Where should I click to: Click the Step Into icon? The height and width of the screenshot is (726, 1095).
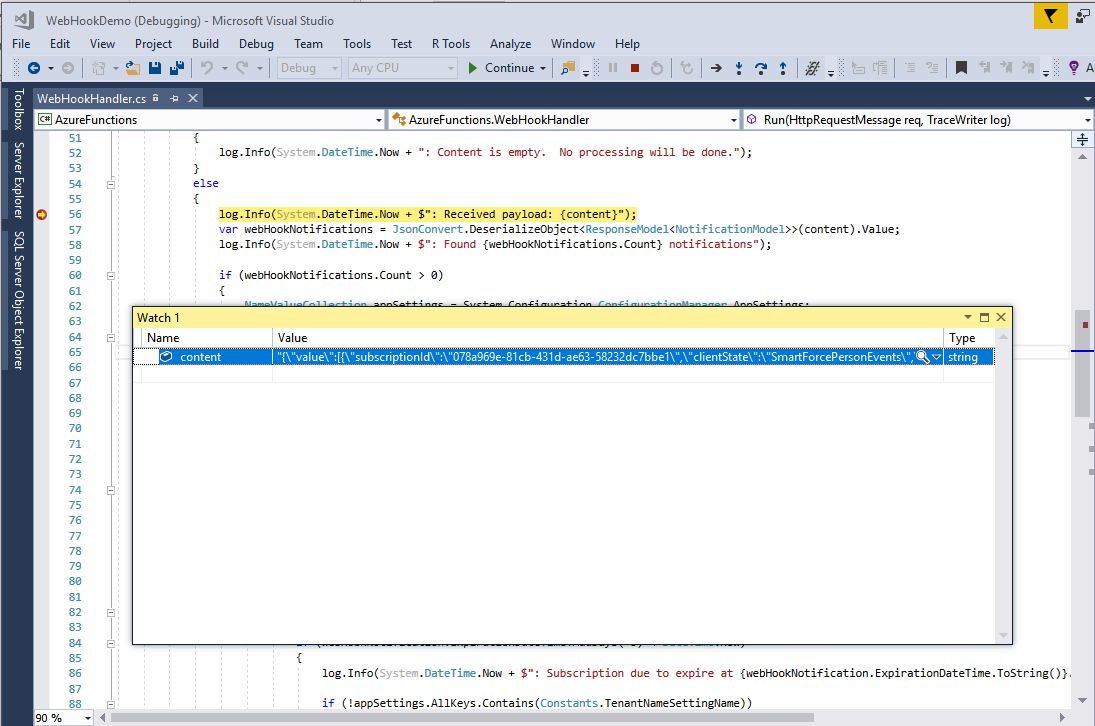739,68
